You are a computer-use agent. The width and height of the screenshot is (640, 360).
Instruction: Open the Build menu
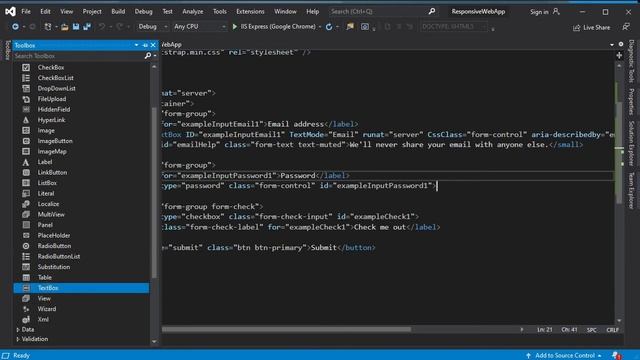pyautogui.click(x=118, y=11)
